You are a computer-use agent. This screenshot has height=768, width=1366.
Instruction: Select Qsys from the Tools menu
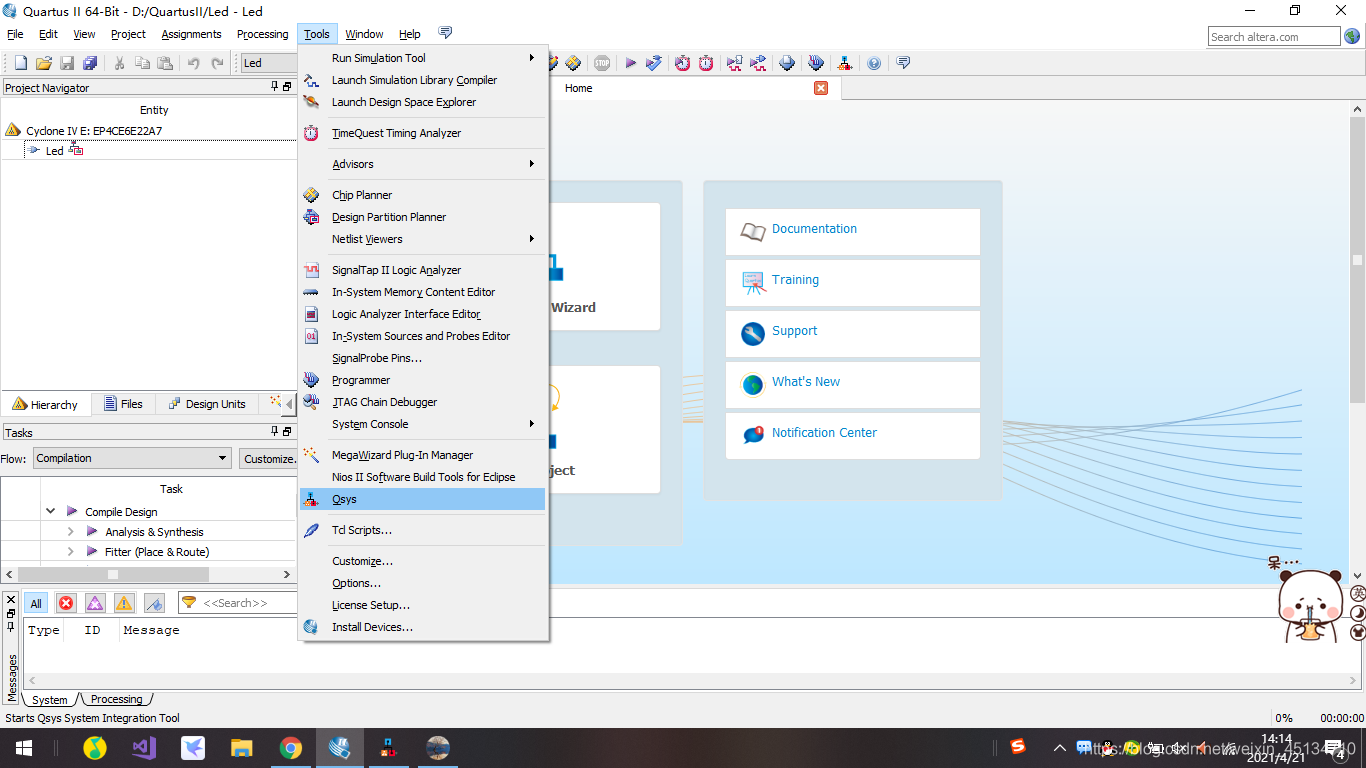tap(423, 499)
